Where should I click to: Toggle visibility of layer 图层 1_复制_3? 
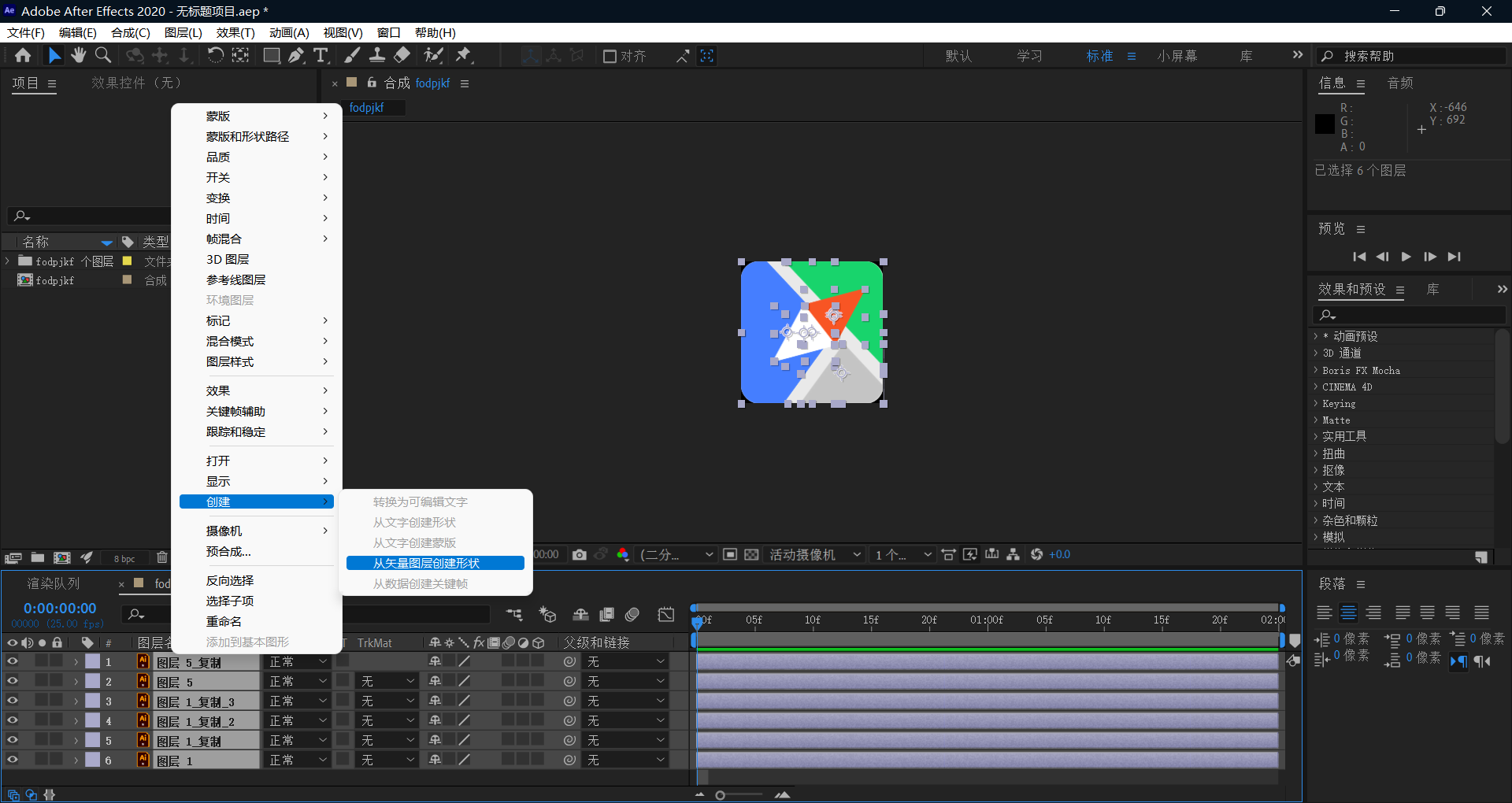tap(12, 701)
